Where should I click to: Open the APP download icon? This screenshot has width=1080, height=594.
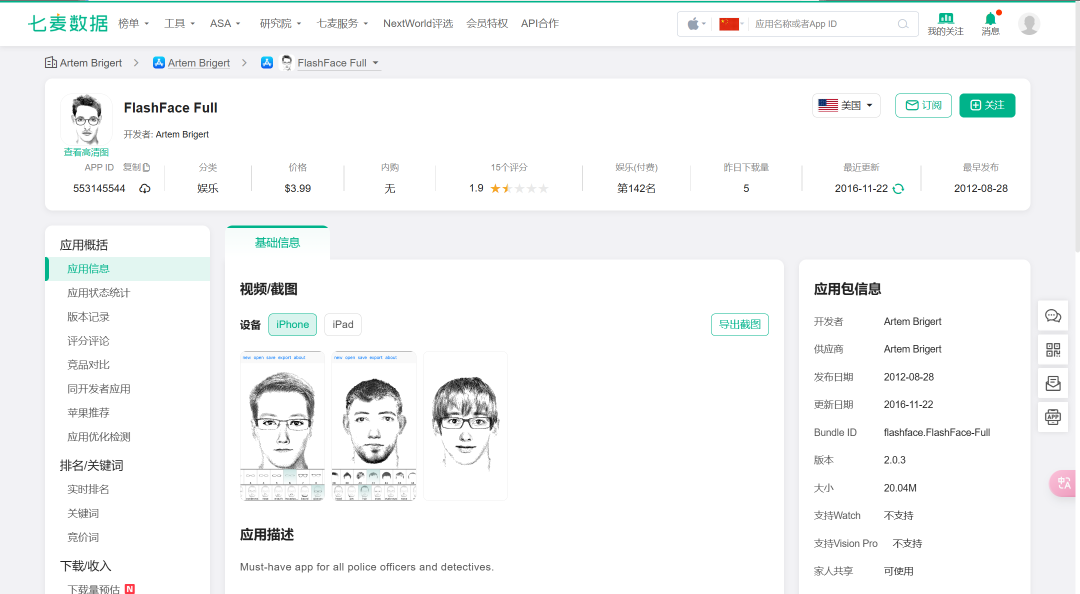point(1053,417)
